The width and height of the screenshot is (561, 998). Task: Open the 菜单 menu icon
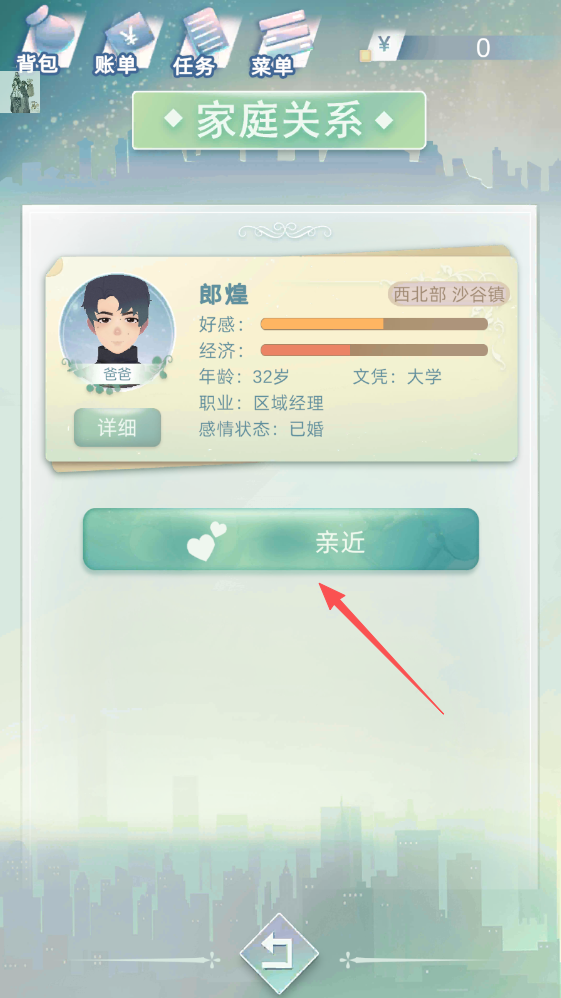click(280, 41)
